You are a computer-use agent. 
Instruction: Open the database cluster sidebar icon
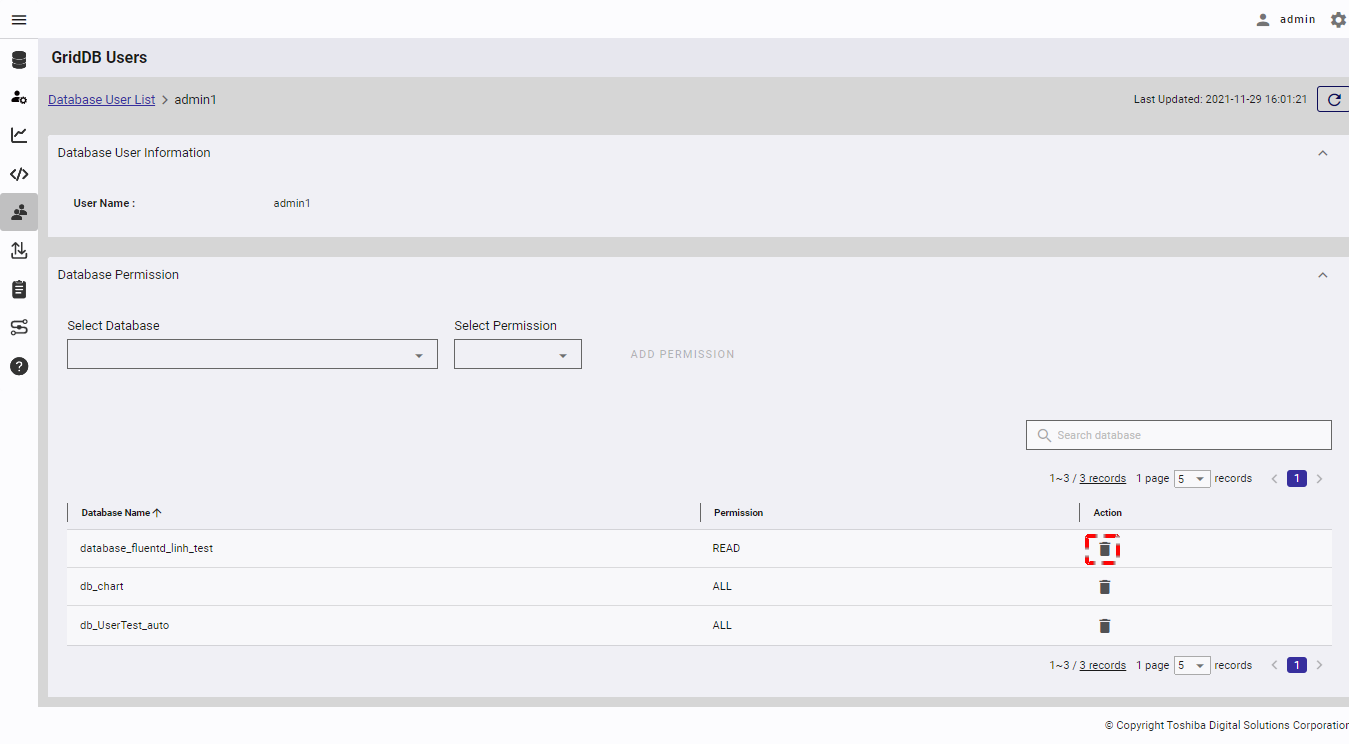point(19,60)
